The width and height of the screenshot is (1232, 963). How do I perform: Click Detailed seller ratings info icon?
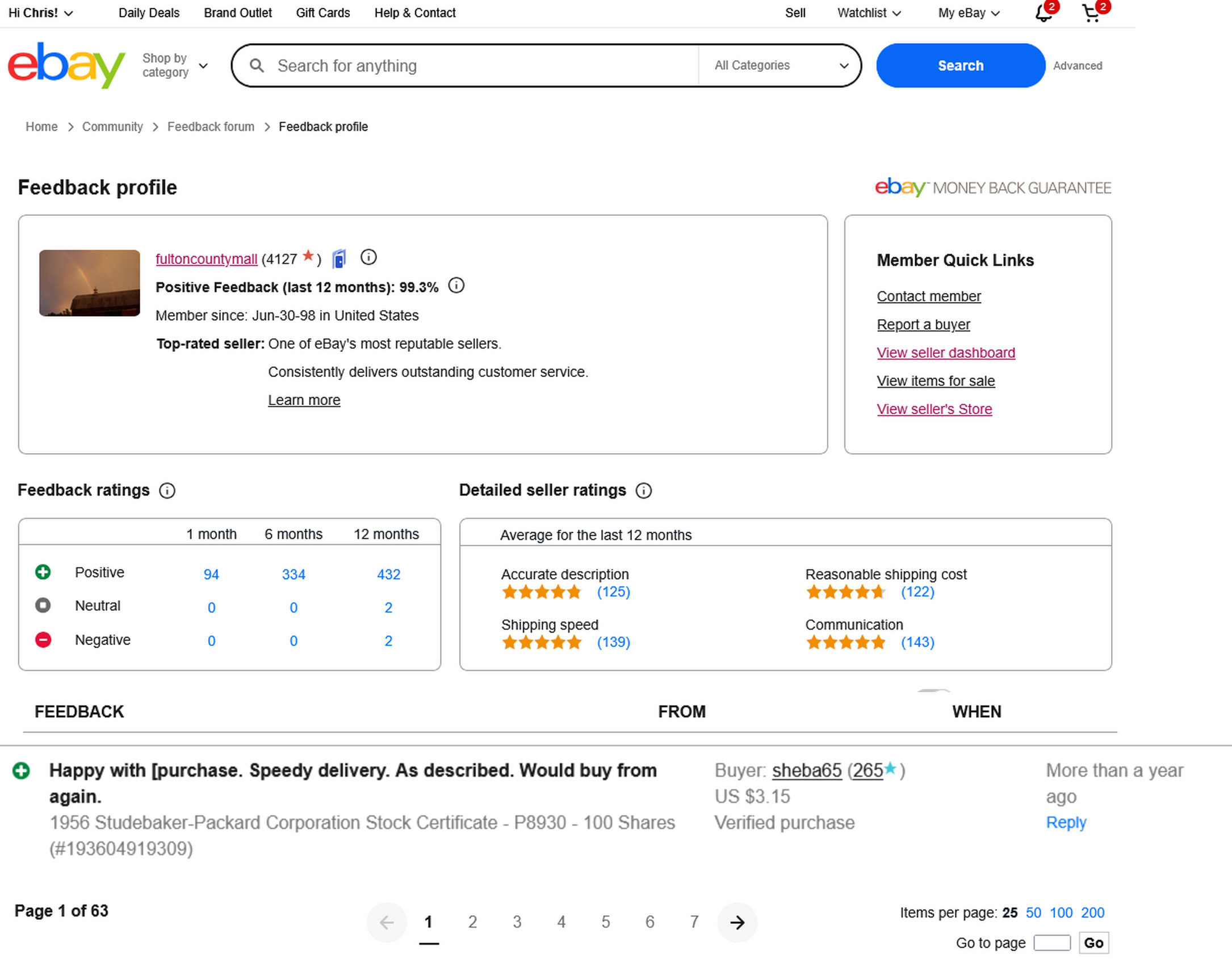tap(643, 491)
